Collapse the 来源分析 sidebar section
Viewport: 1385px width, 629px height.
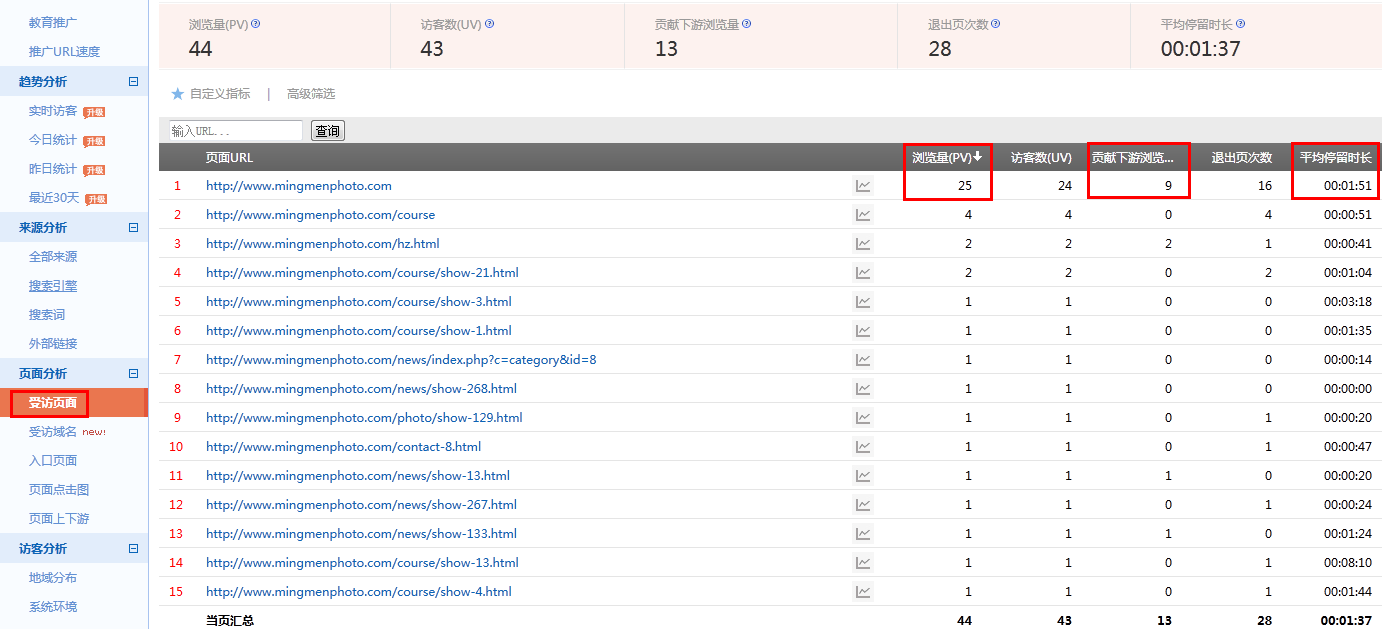[x=133, y=228]
